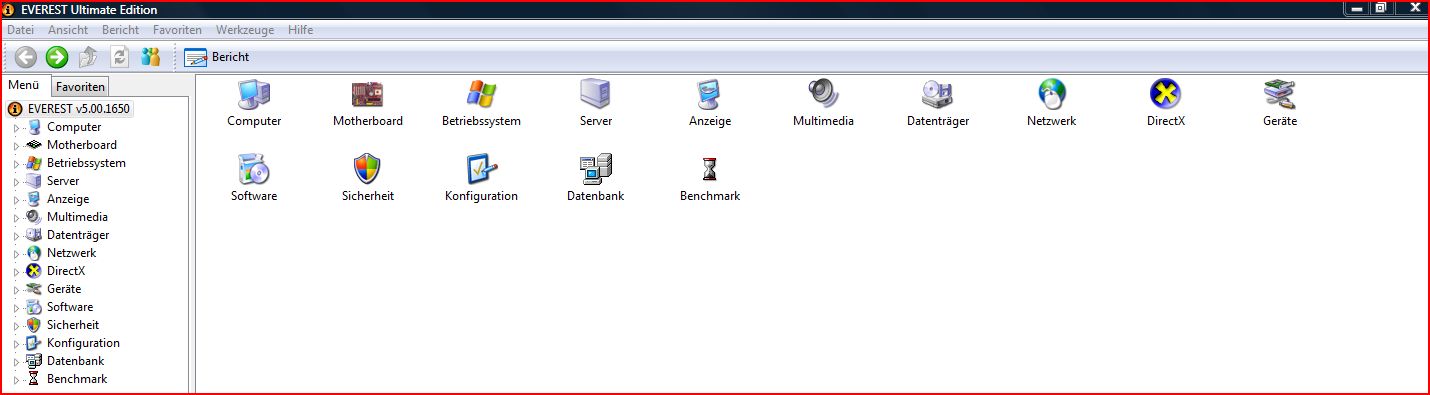This screenshot has height=395, width=1430.
Task: Expand the Benchmark tree node arrow
Action: click(16, 380)
